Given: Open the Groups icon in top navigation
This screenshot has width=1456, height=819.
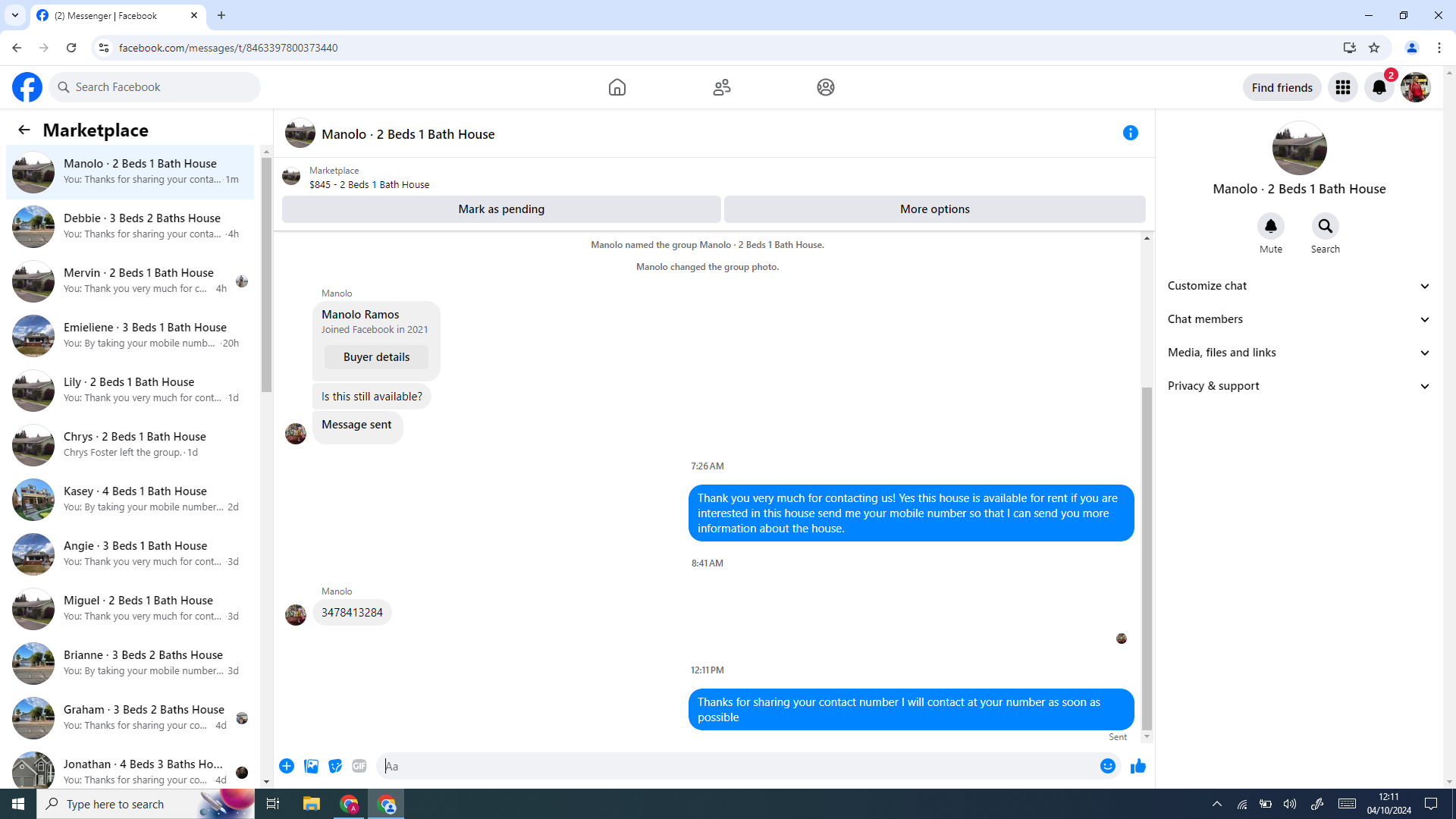Looking at the screenshot, I should pyautogui.click(x=826, y=87).
